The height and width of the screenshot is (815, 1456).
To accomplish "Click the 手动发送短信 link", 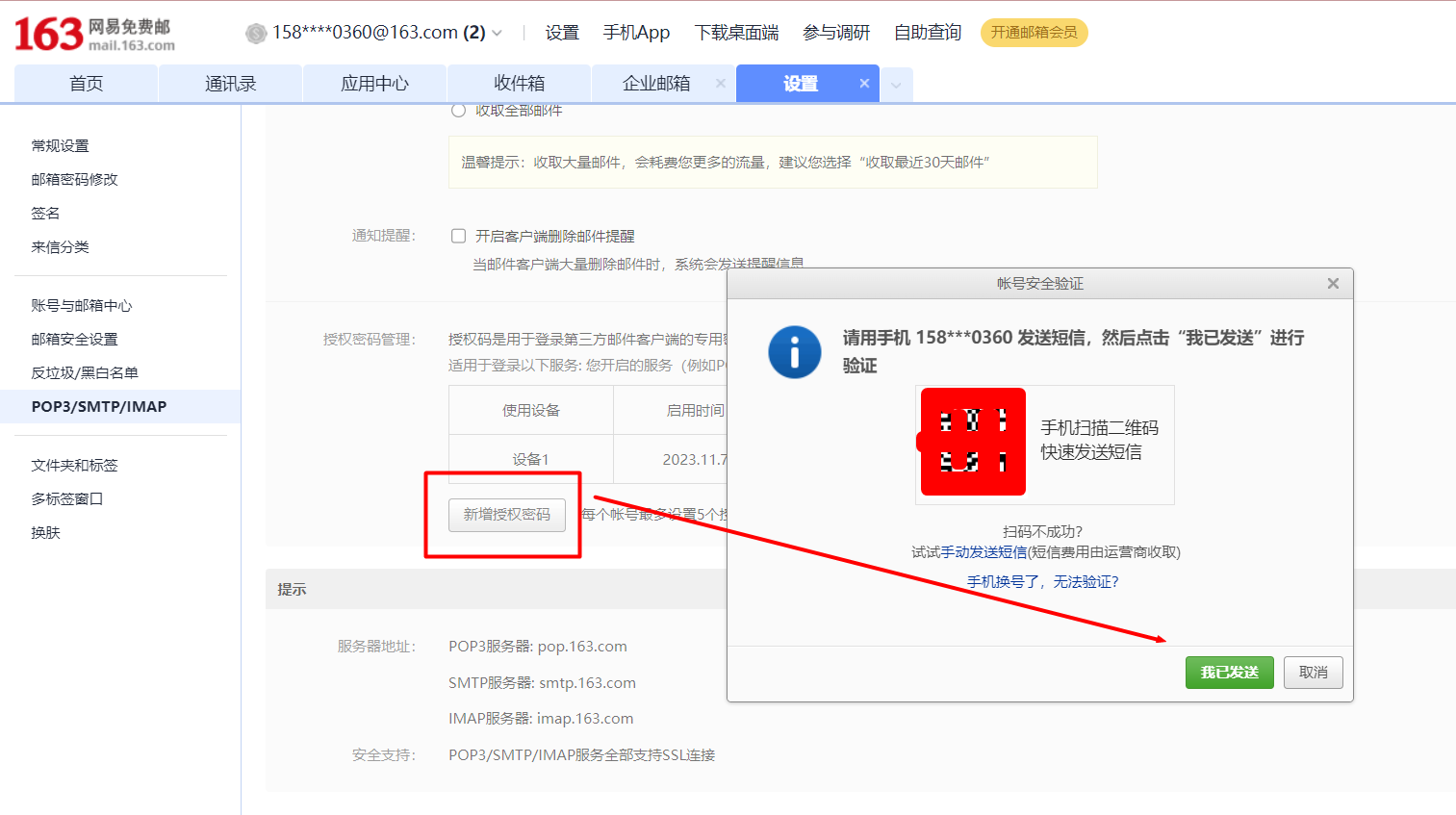I will [x=983, y=552].
